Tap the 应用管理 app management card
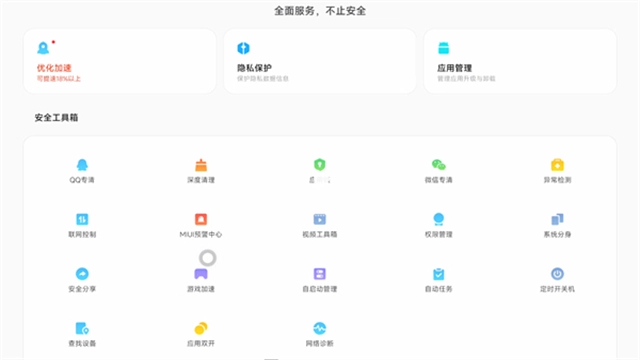Viewport: 640px width, 360px height. (x=520, y=61)
